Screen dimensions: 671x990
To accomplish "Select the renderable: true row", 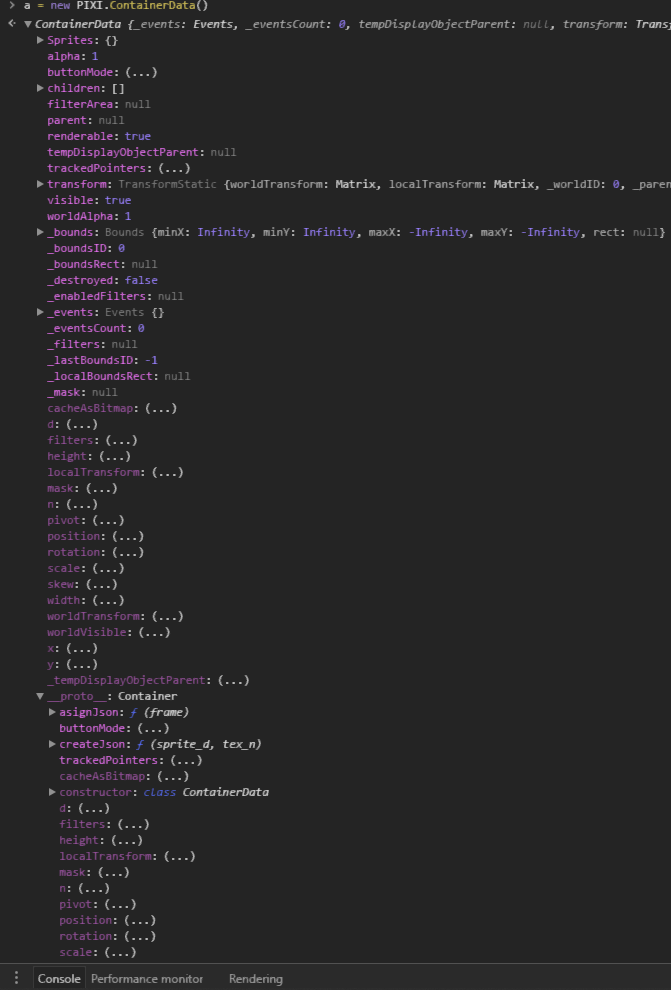I will (x=98, y=136).
